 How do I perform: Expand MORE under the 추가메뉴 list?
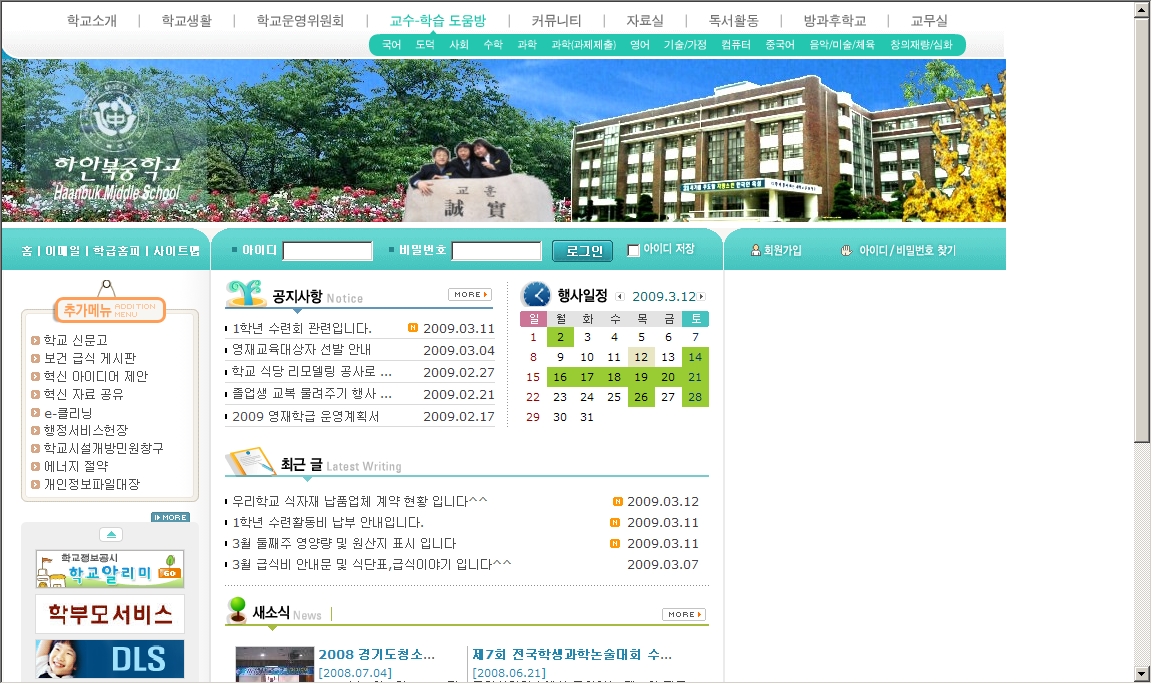click(x=170, y=517)
